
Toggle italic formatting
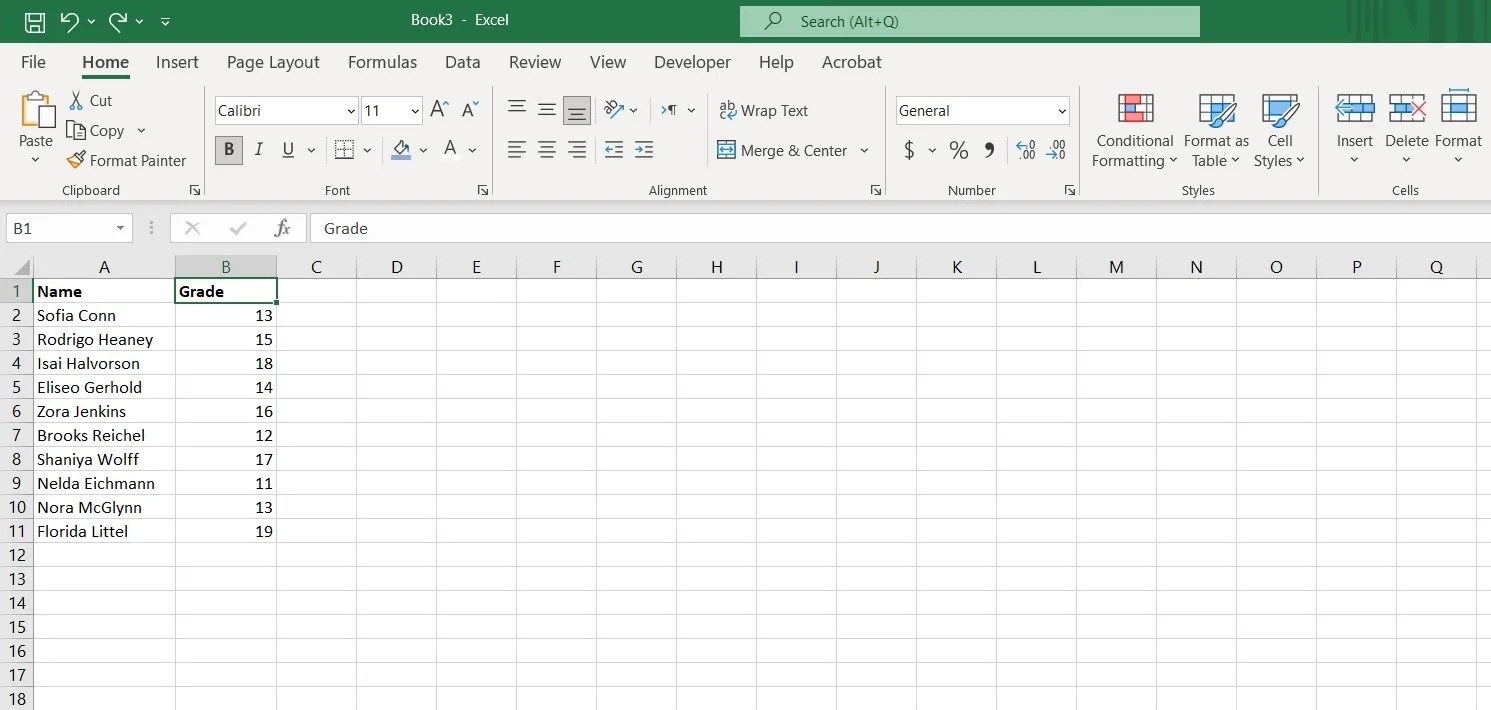tap(258, 149)
